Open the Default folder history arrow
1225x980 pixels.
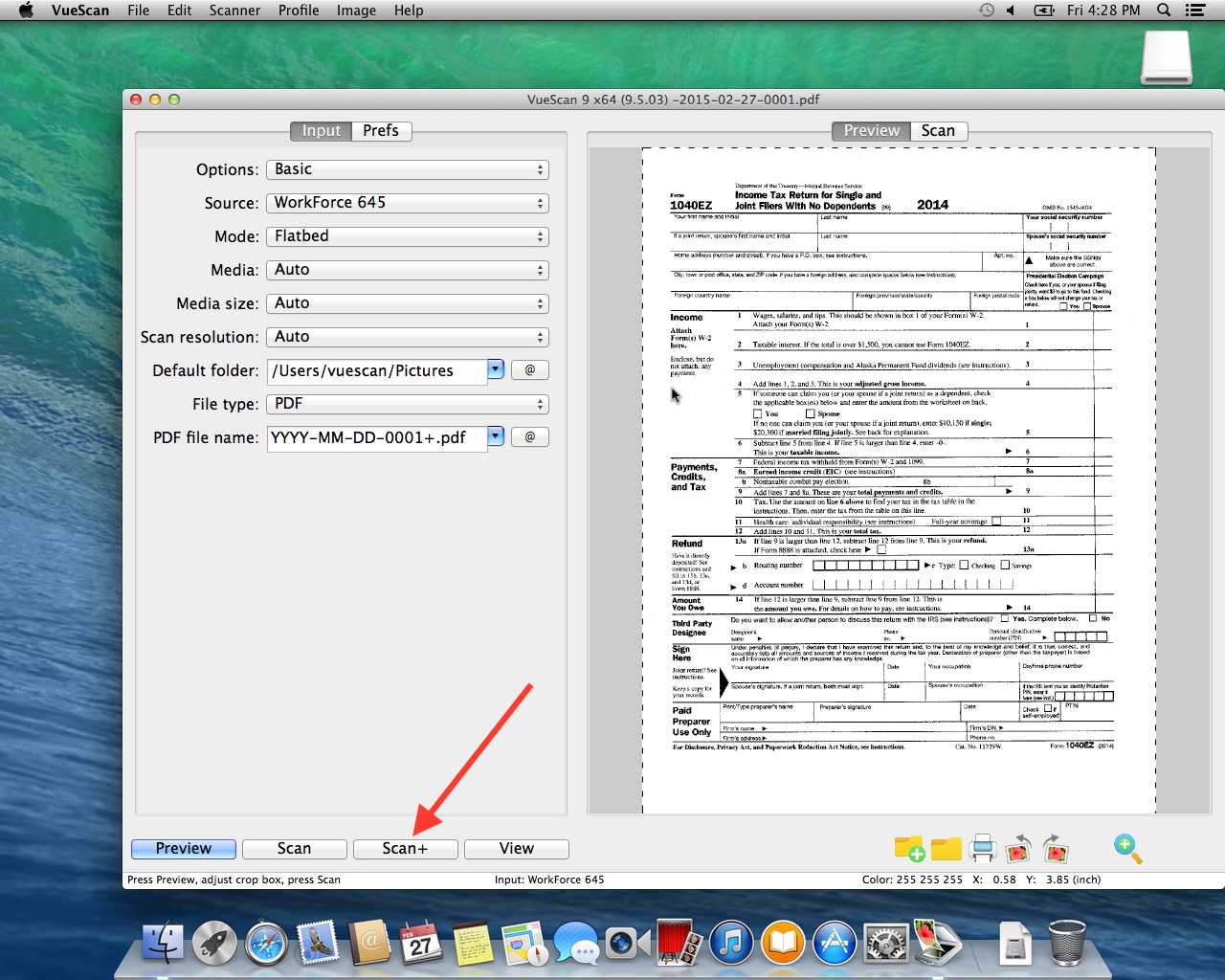[x=495, y=369]
